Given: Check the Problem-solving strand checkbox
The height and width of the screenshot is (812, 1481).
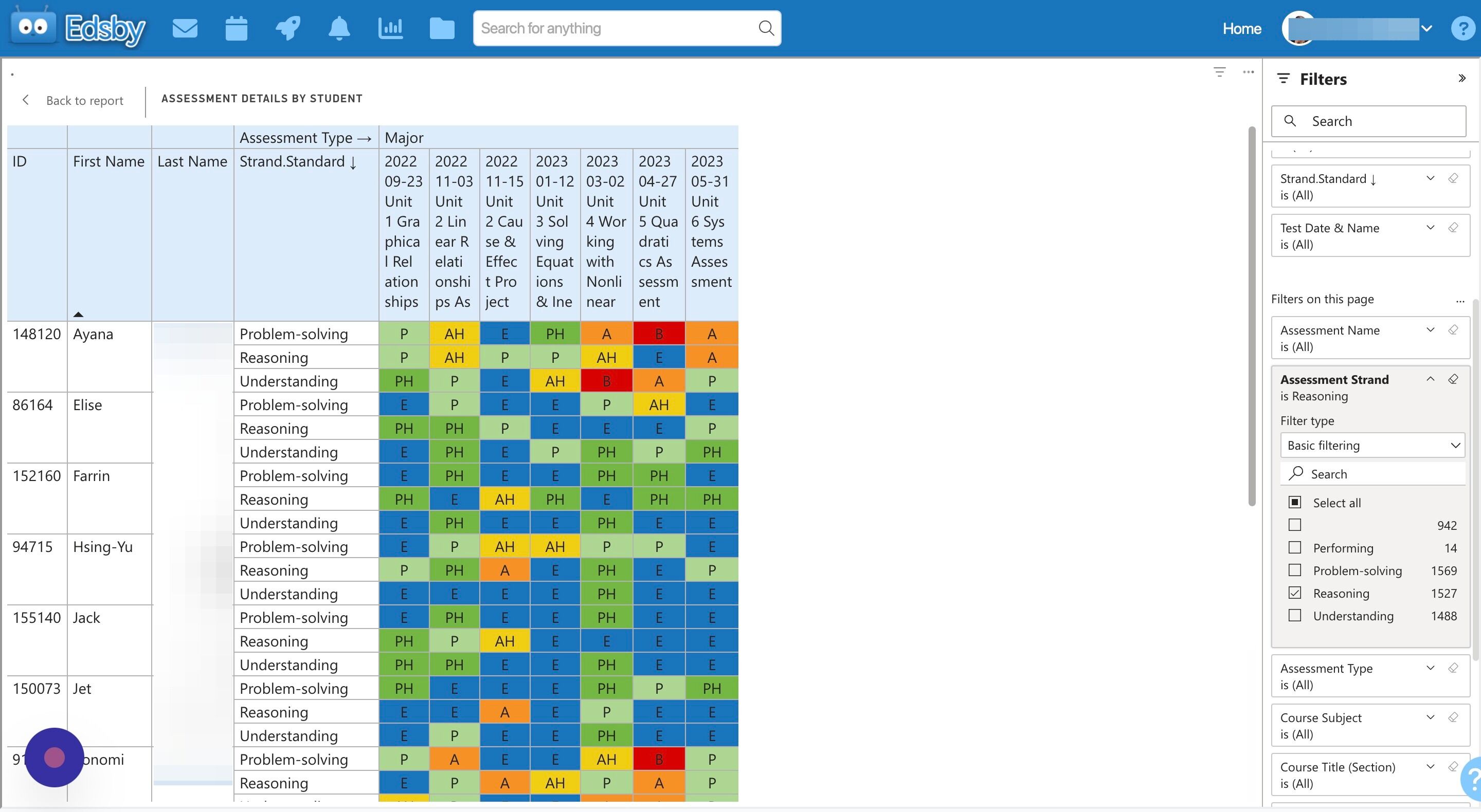Looking at the screenshot, I should tap(1295, 570).
